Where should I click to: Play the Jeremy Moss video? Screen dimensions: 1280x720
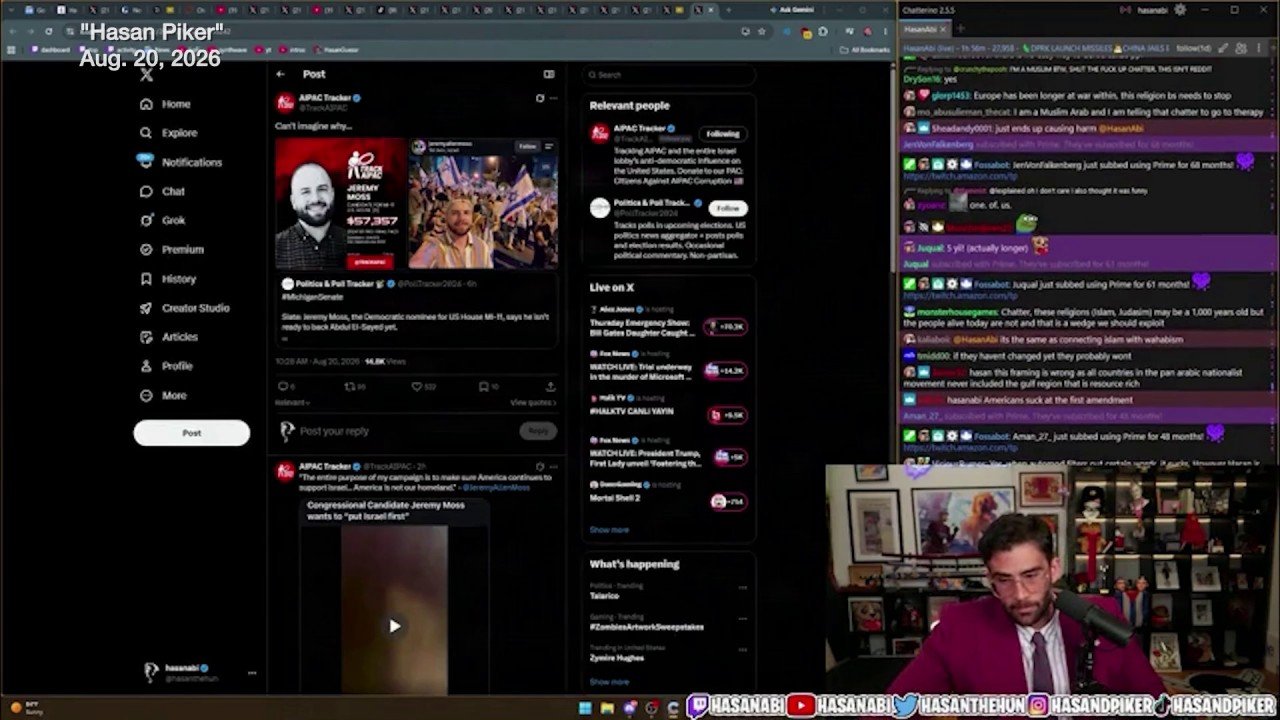[x=395, y=626]
